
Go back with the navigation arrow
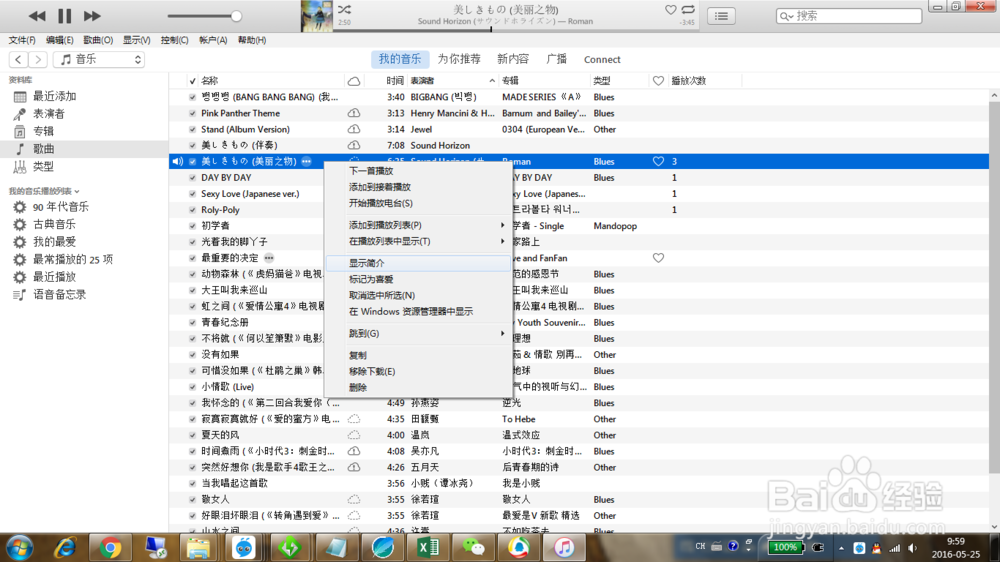[18, 59]
